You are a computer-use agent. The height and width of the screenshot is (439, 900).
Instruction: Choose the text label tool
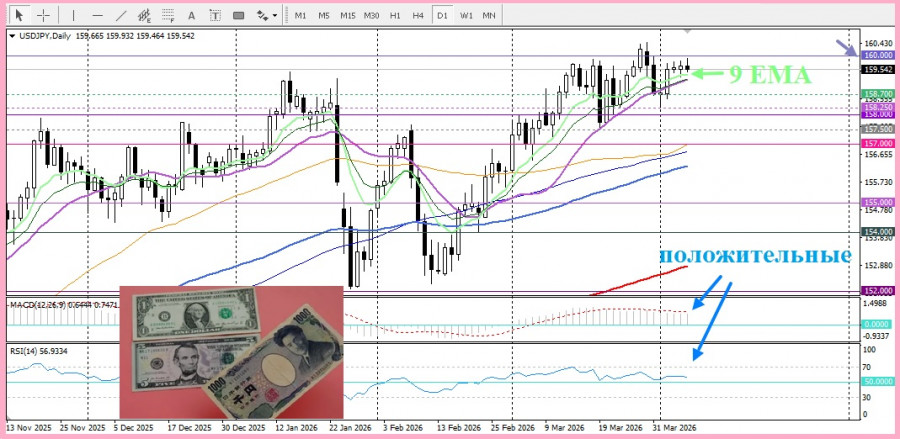215,15
